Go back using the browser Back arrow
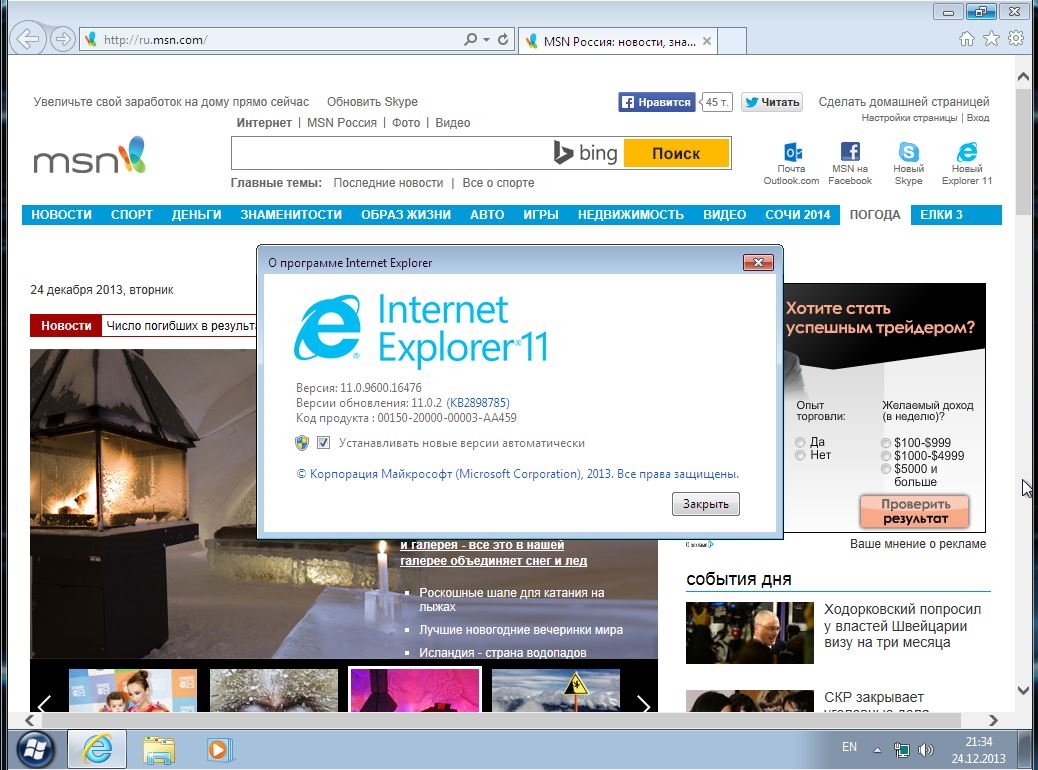The width and height of the screenshot is (1038, 770). [x=28, y=39]
